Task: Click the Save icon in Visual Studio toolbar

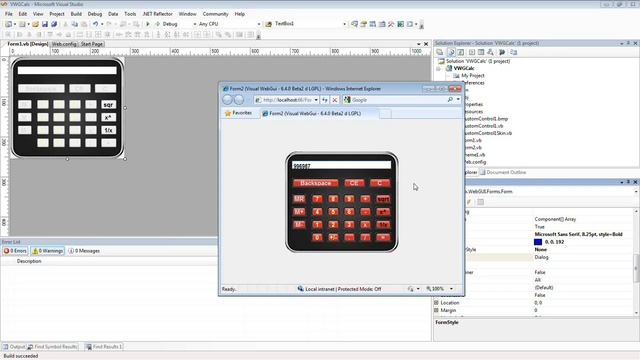Action: click(45, 24)
